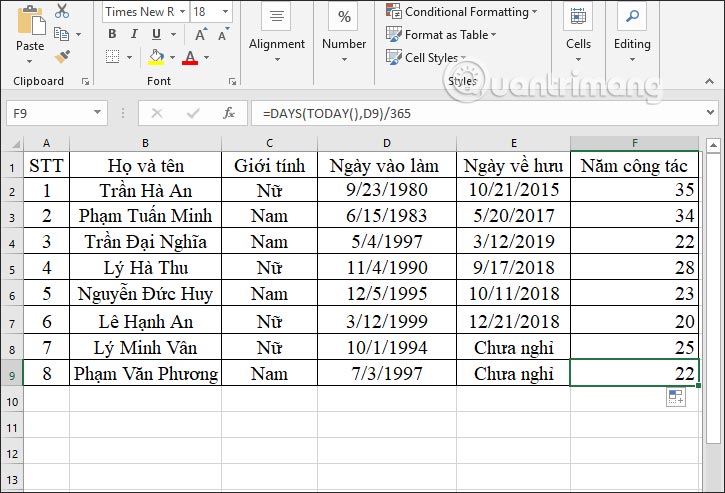
Task: Select value 35 in column F
Action: point(634,190)
